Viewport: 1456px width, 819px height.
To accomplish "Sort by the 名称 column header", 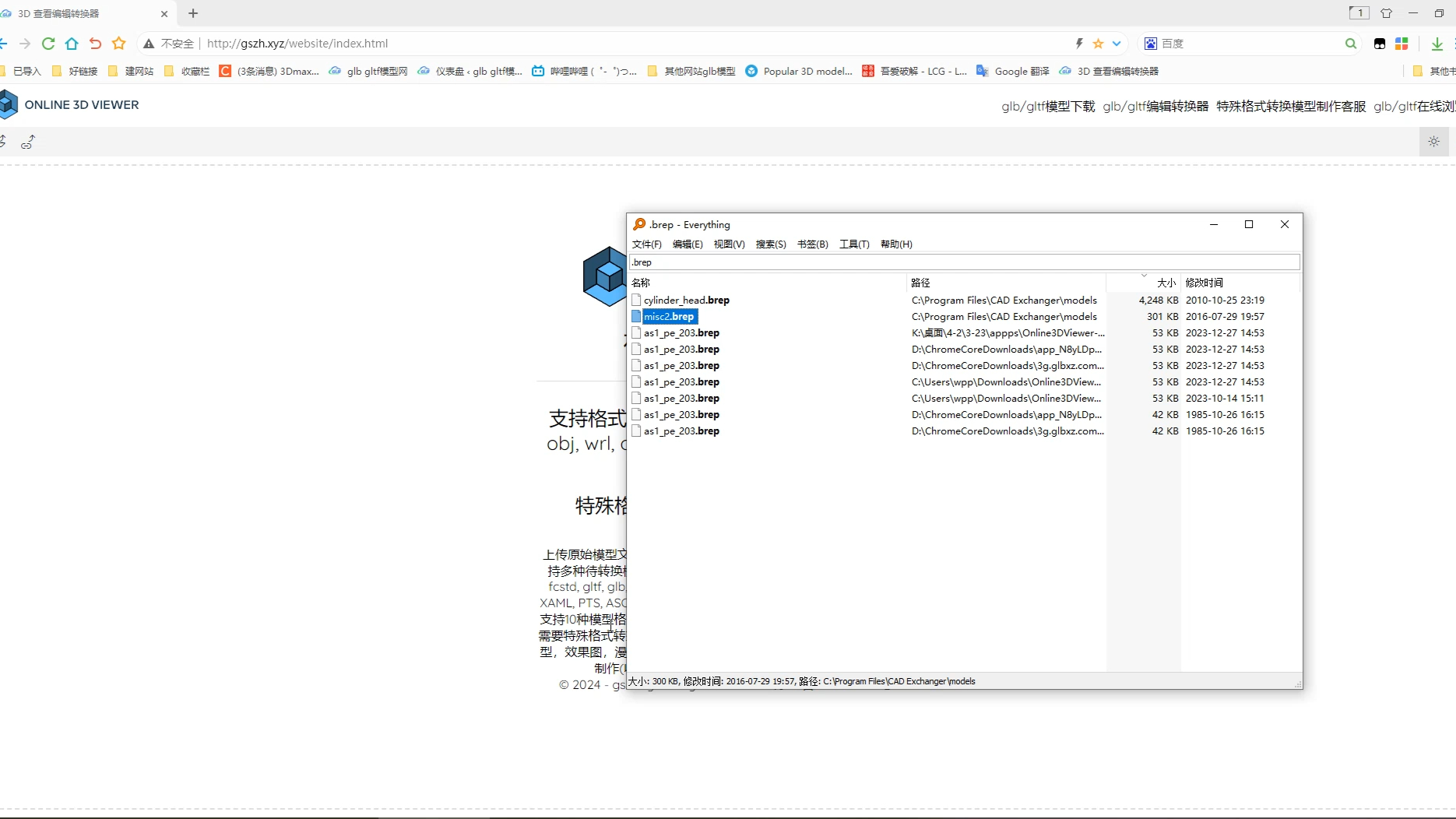I will coord(768,283).
